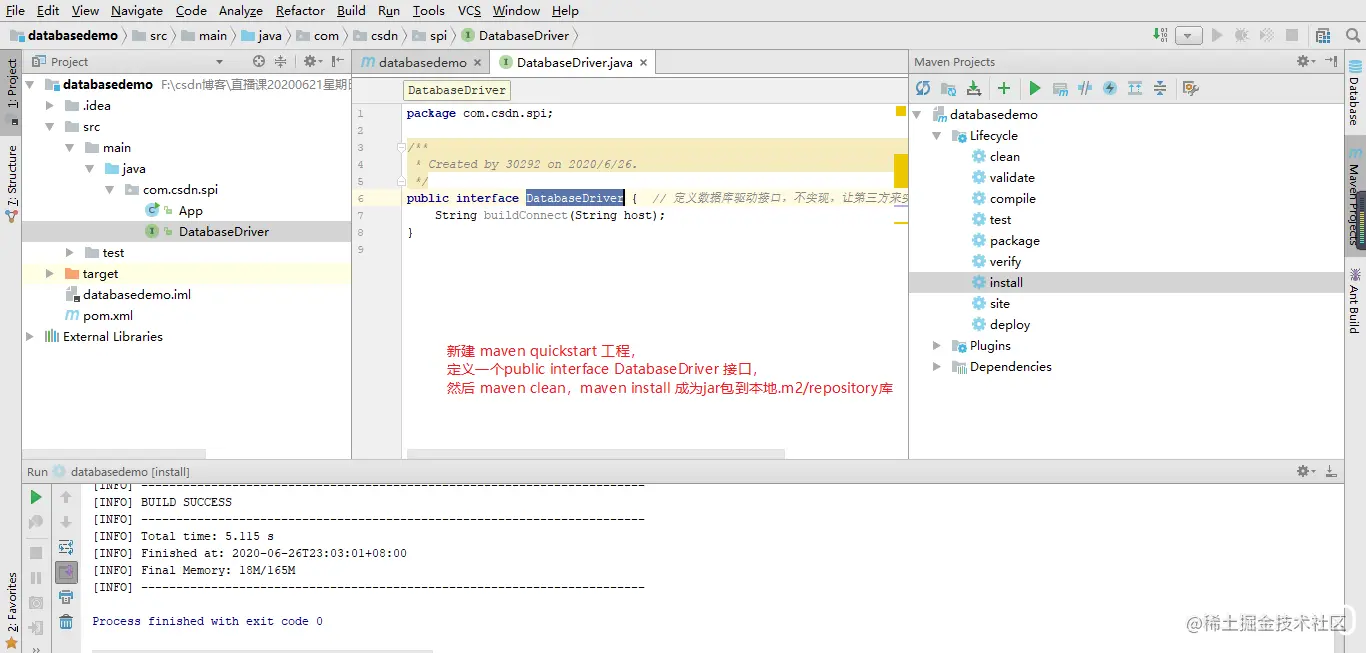Run Maven Build green play icon
The width and height of the screenshot is (1366, 653).
coord(1035,88)
